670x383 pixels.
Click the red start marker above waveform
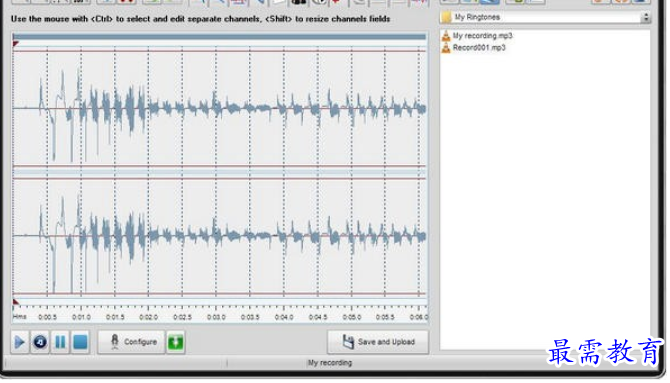[16, 44]
